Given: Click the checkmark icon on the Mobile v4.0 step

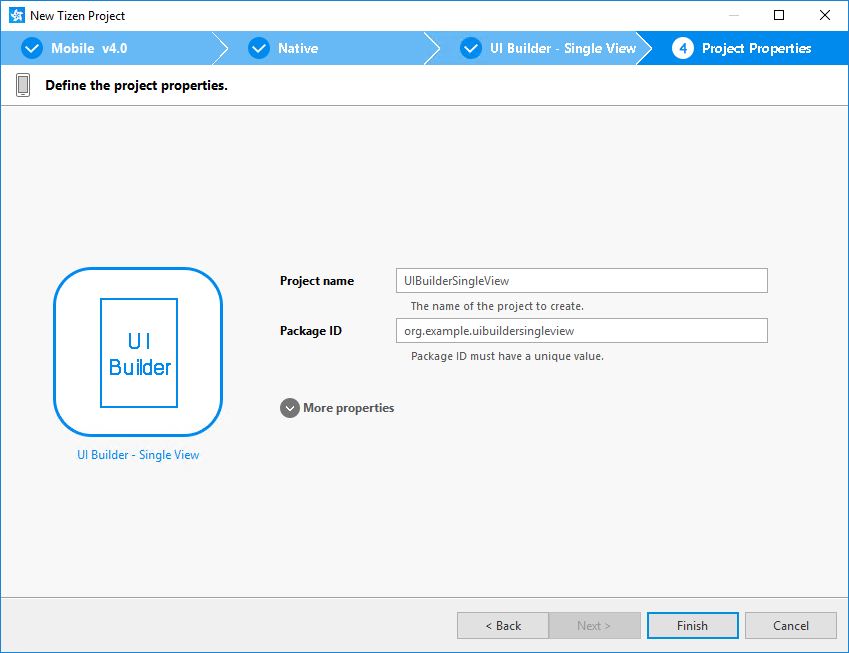Looking at the screenshot, I should tap(31, 47).
